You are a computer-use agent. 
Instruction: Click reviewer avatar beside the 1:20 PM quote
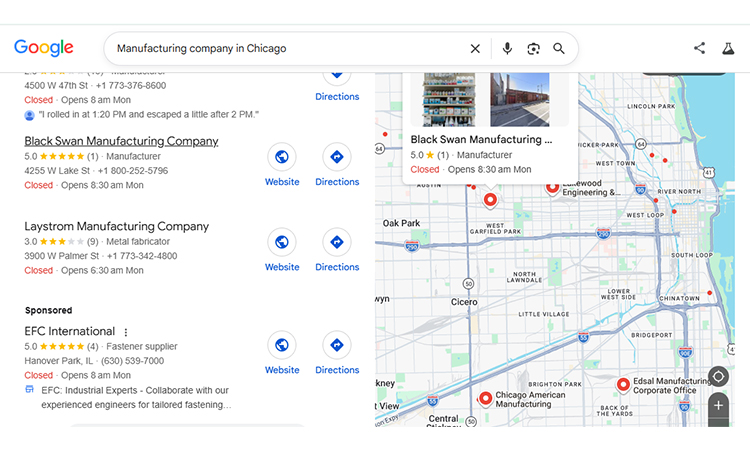(x=29, y=115)
